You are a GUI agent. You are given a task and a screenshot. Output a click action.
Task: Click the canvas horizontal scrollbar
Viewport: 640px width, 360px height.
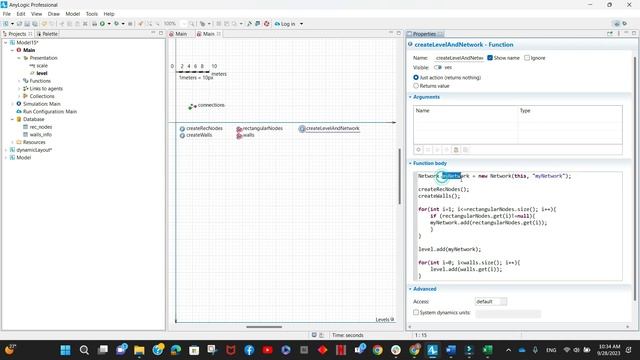(x=264, y=327)
